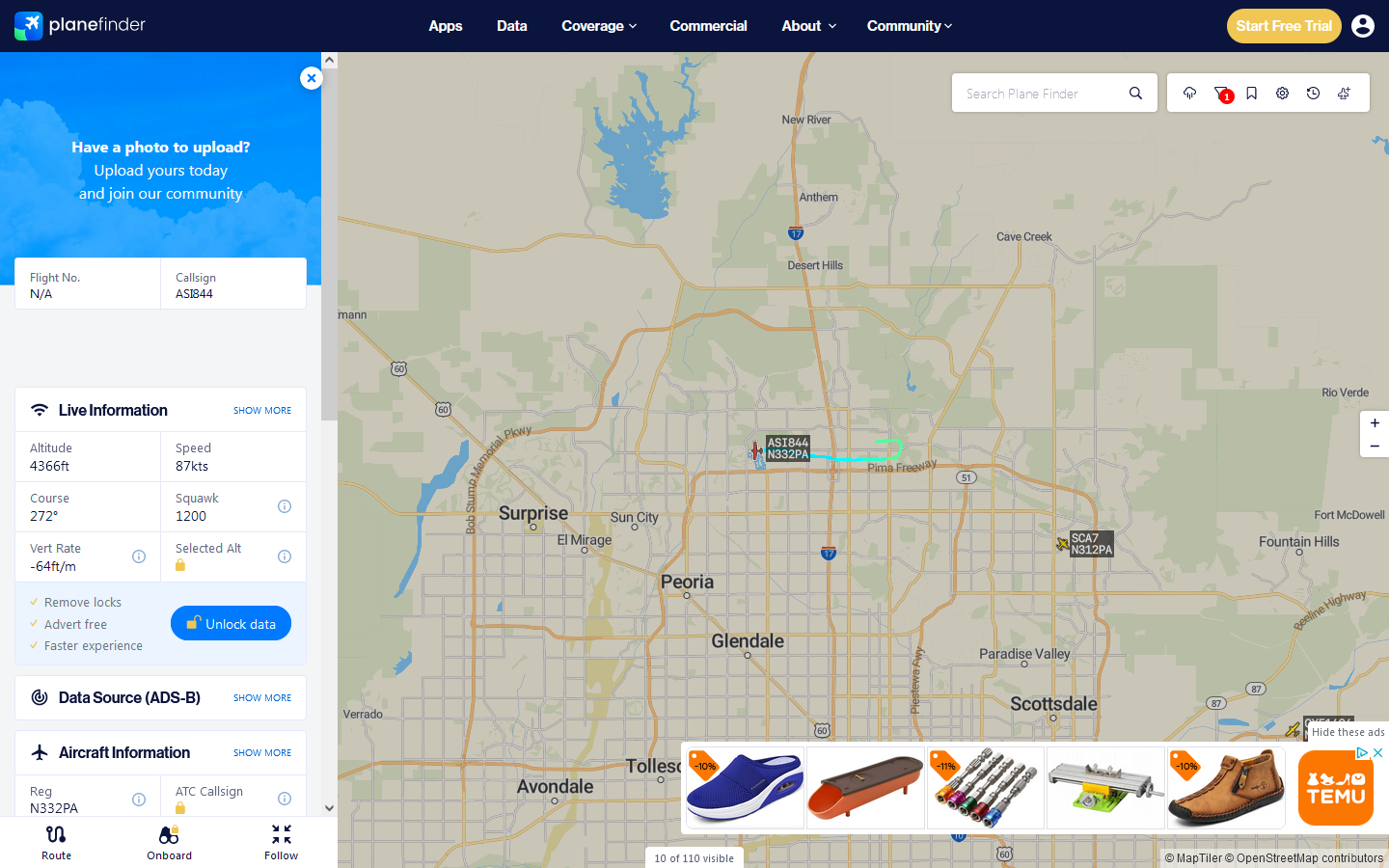The image size is (1389, 868).
Task: Open the green milling vise ad thumbnail
Action: point(1105,787)
